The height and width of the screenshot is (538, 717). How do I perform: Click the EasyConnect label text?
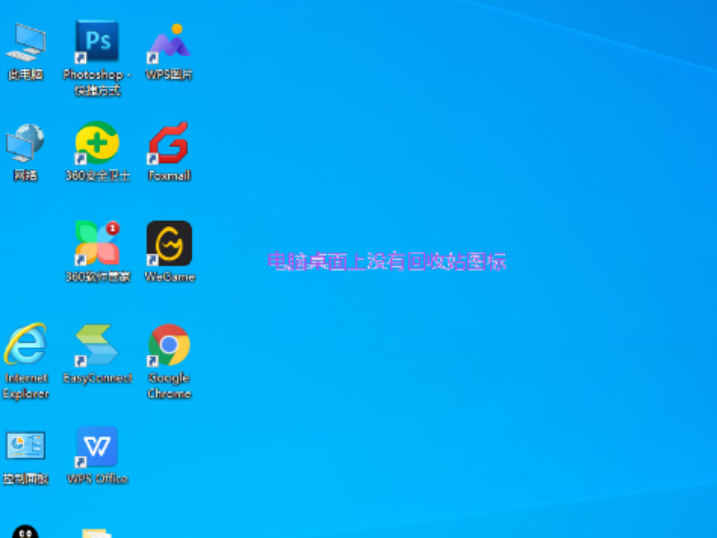coord(97,378)
